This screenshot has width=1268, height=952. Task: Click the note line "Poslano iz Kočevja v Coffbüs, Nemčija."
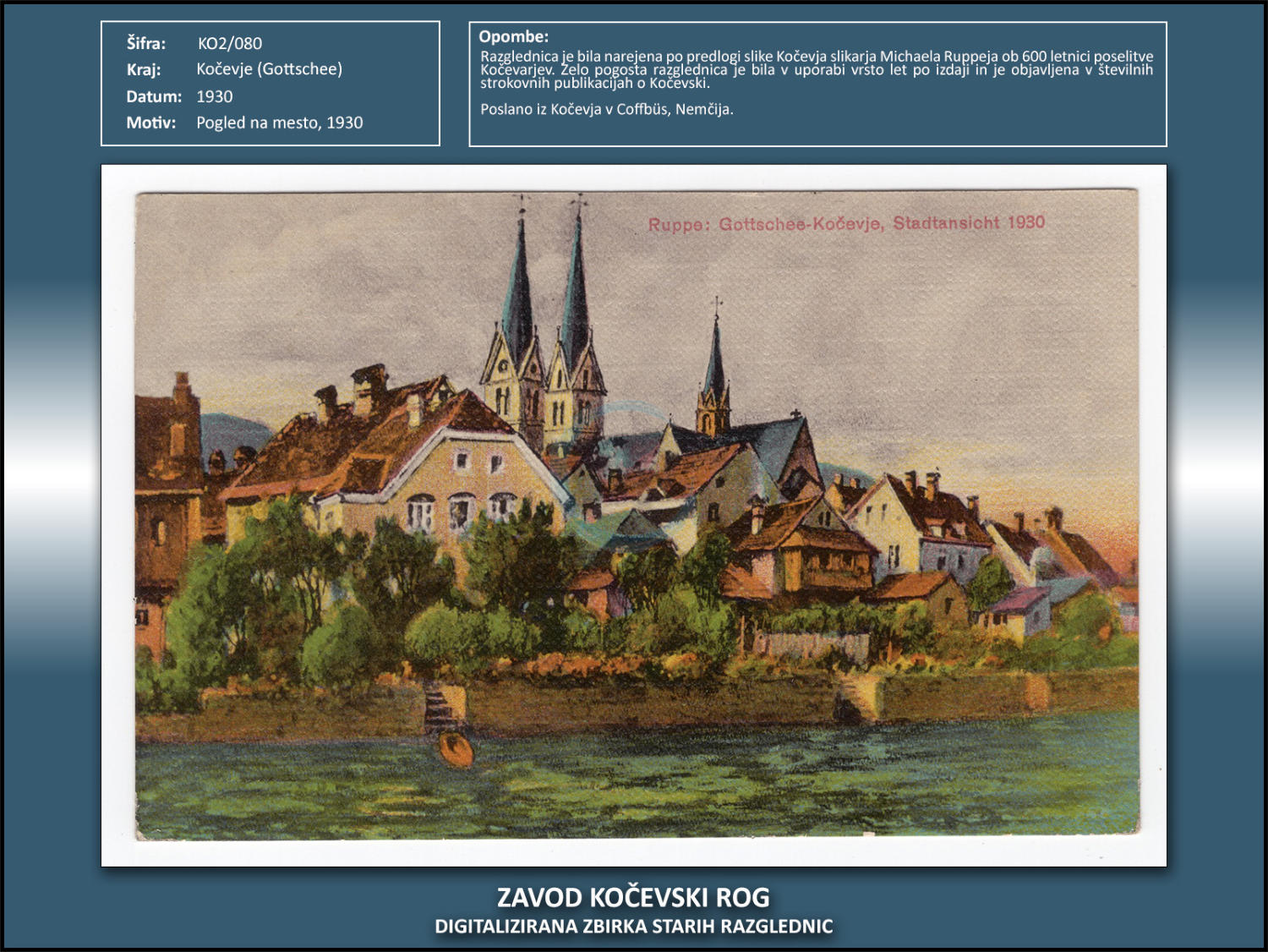[607, 109]
